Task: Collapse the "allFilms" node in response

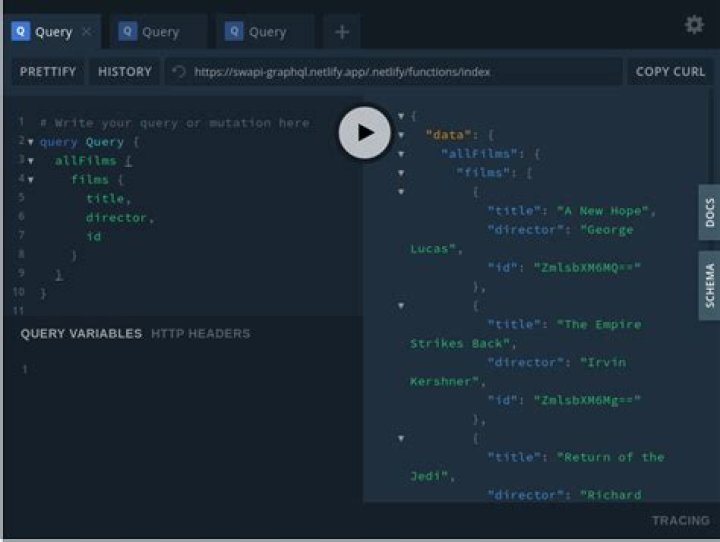Action: (x=401, y=154)
